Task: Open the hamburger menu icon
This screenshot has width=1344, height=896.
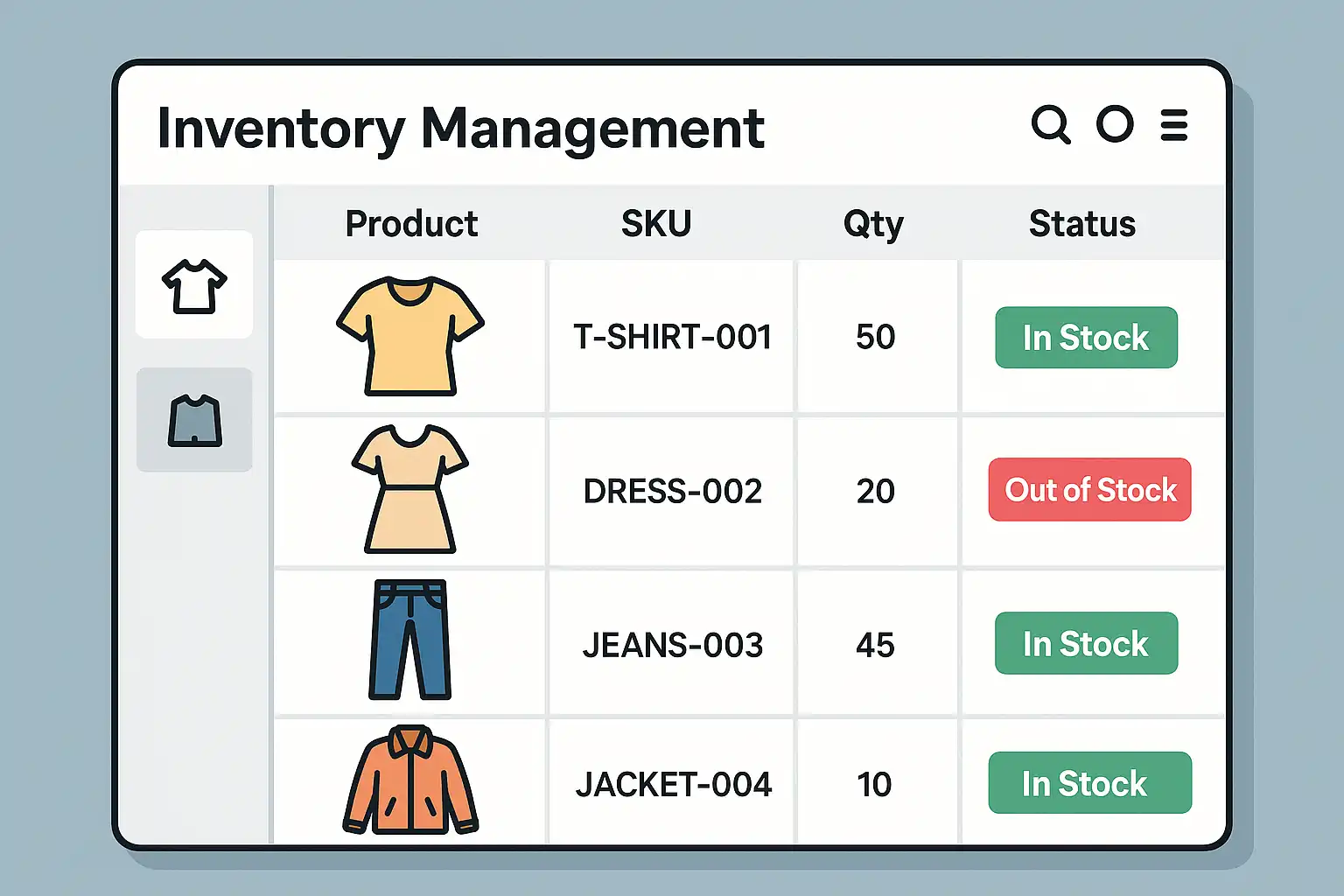Action: coord(1174,125)
